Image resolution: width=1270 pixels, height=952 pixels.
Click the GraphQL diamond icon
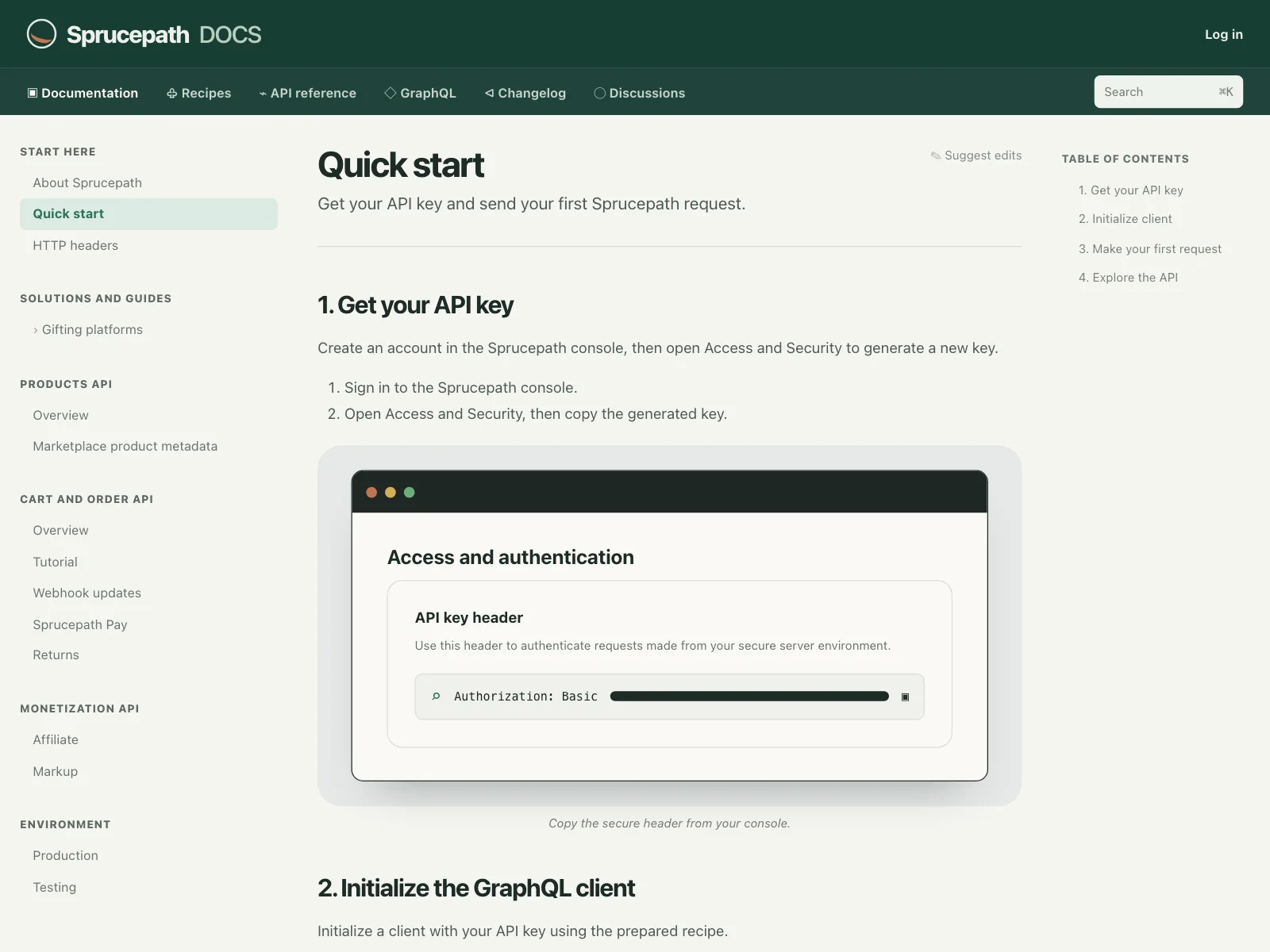coord(391,93)
